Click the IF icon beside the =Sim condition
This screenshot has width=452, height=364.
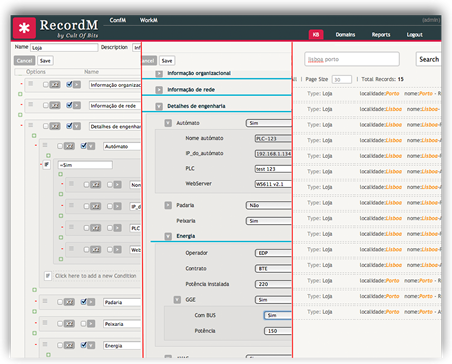[47, 165]
